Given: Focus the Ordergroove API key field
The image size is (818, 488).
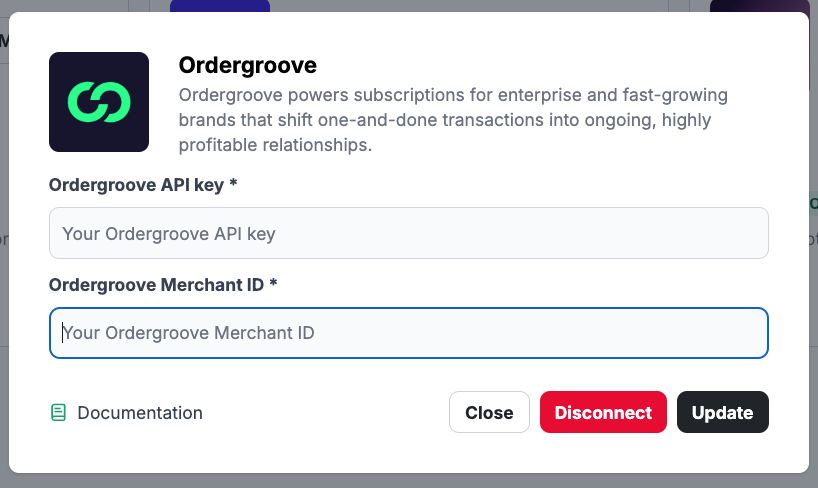Looking at the screenshot, I should [408, 234].
